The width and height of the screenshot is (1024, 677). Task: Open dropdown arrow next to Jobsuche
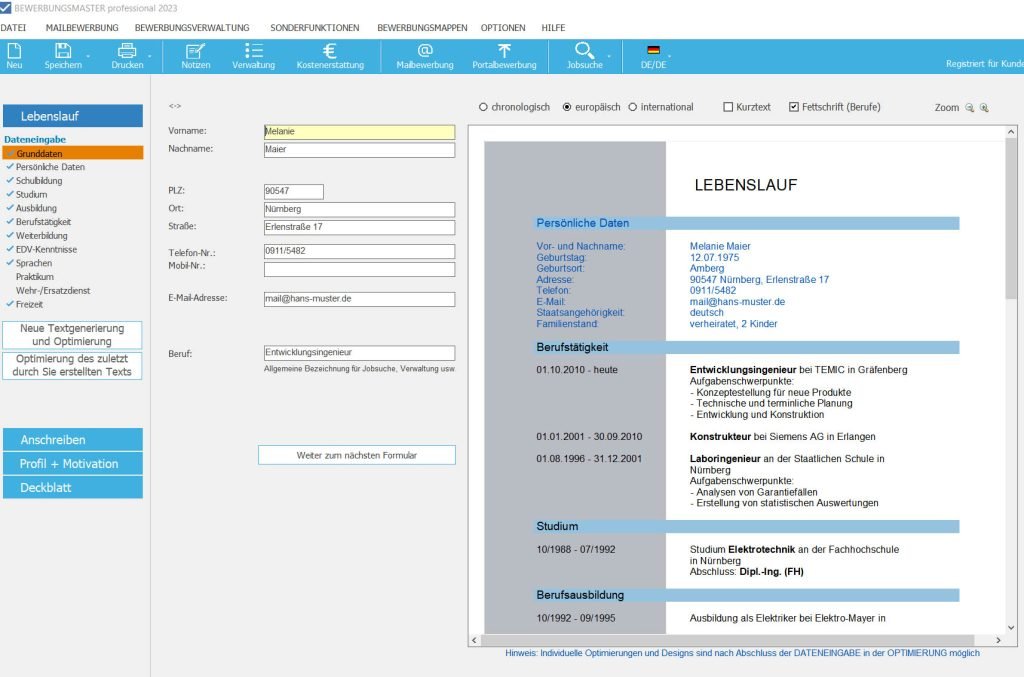coord(609,57)
